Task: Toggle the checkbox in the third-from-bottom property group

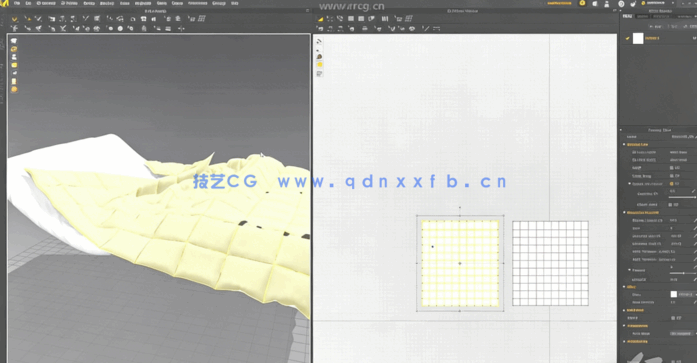Action: [673, 318]
